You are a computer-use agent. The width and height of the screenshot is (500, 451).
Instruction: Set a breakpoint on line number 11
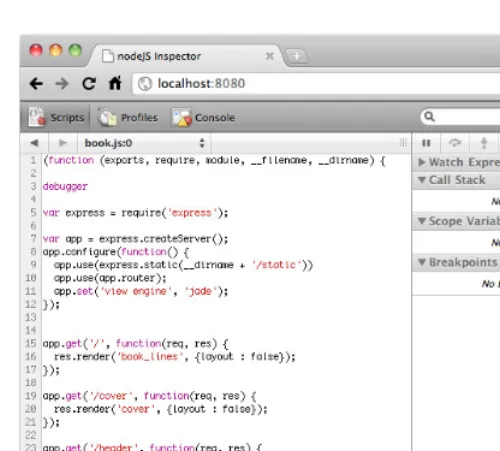point(30,291)
